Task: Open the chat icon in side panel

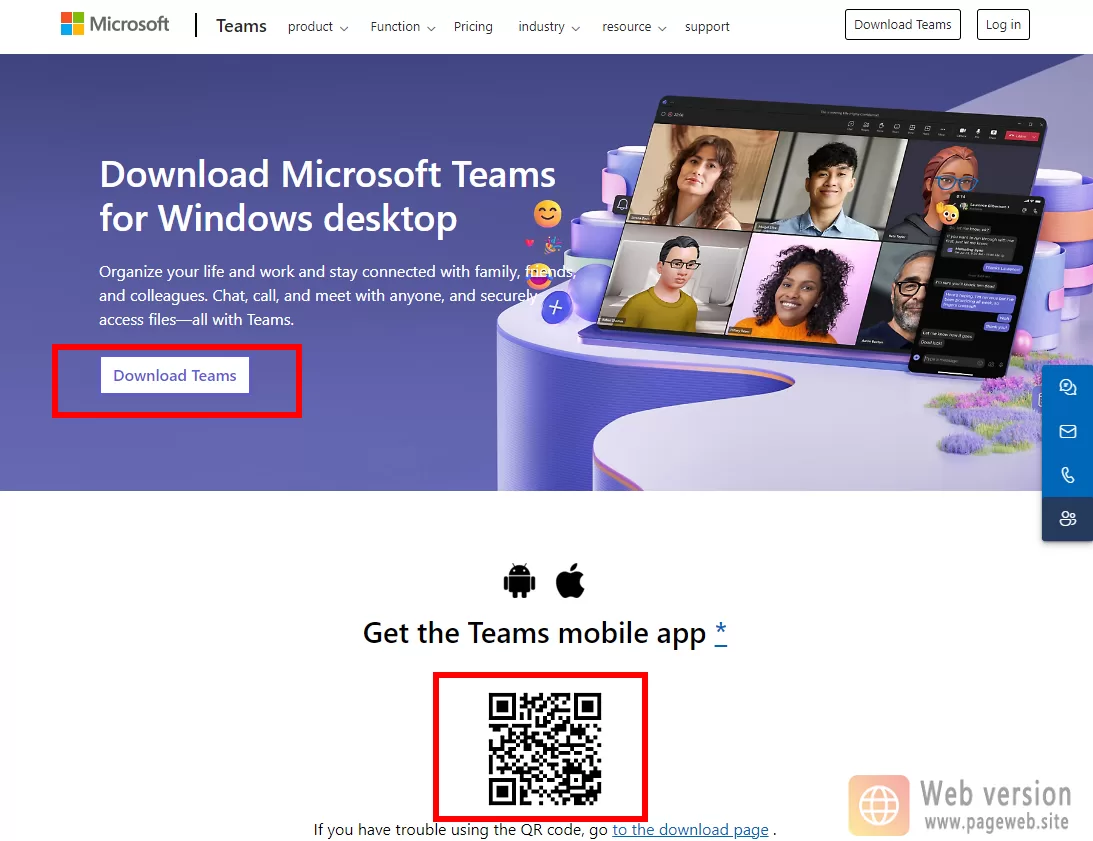Action: tap(1067, 387)
